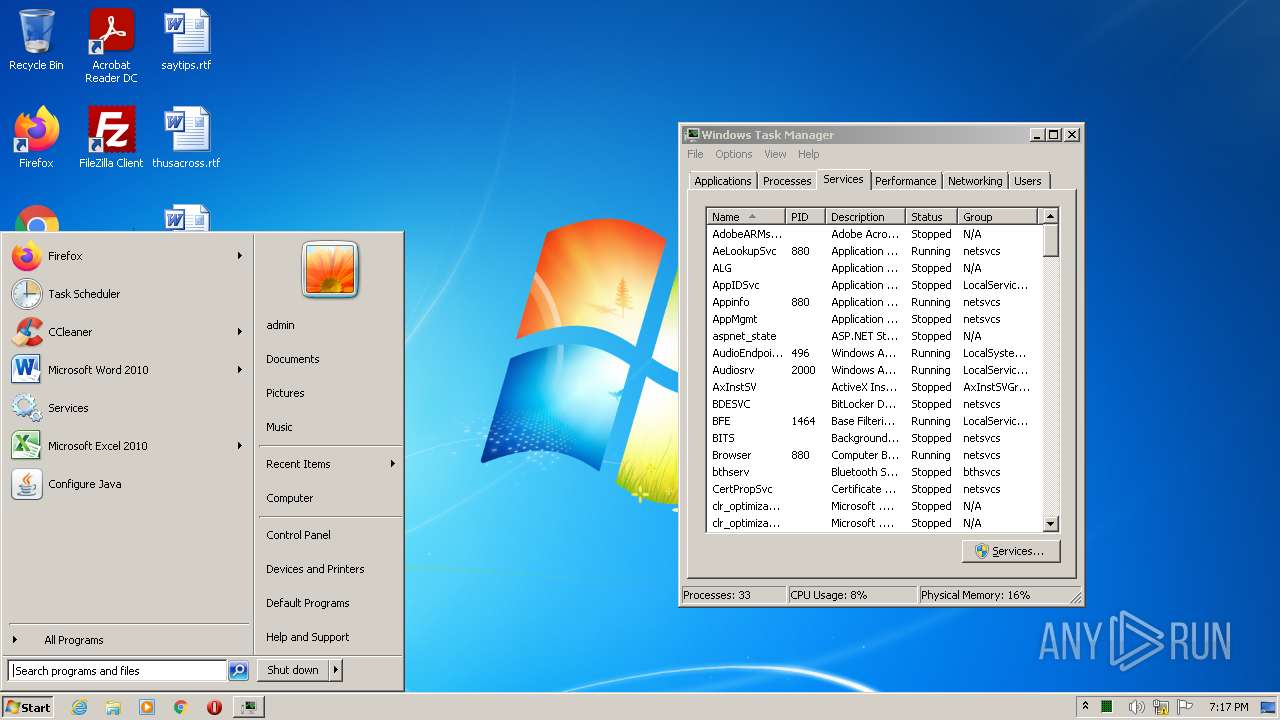Click Task Manager tray CPU icon
Image resolution: width=1280 pixels, height=720 pixels.
point(1107,707)
